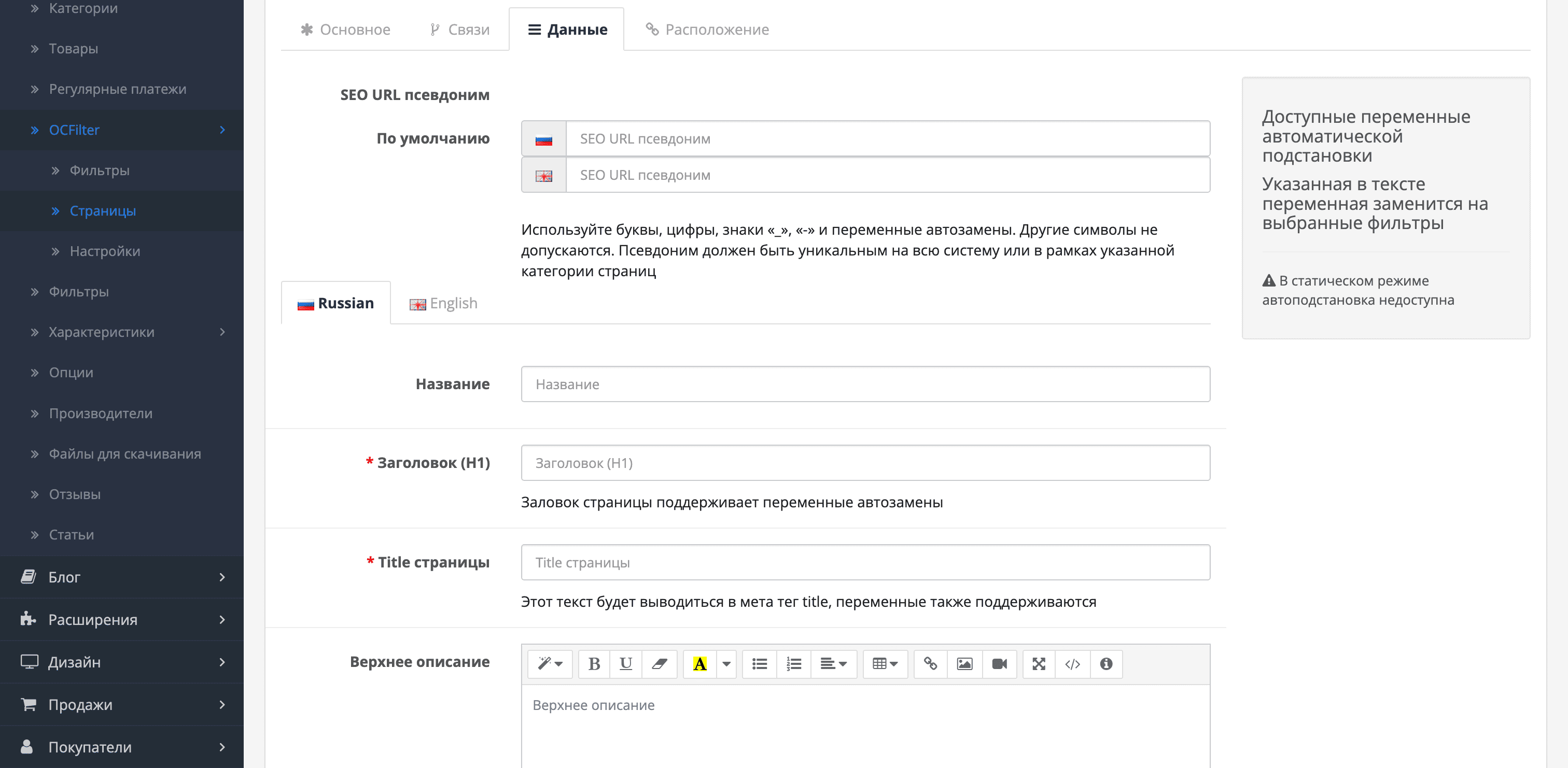Click the Russian flag beside SEO URL field
Screen dimensions: 1568x768
tap(543, 139)
